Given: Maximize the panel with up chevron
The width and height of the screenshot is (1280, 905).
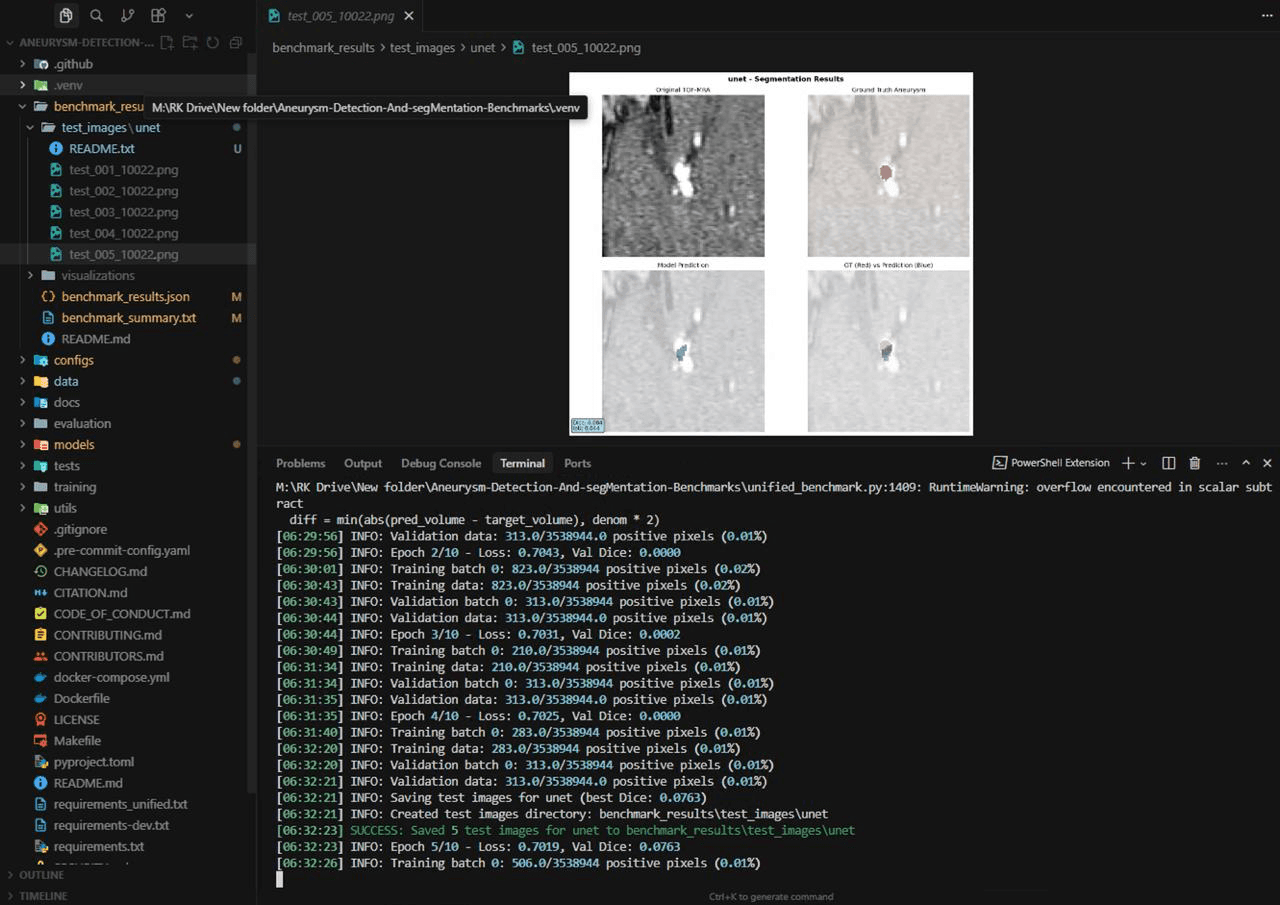Looking at the screenshot, I should point(1246,463).
